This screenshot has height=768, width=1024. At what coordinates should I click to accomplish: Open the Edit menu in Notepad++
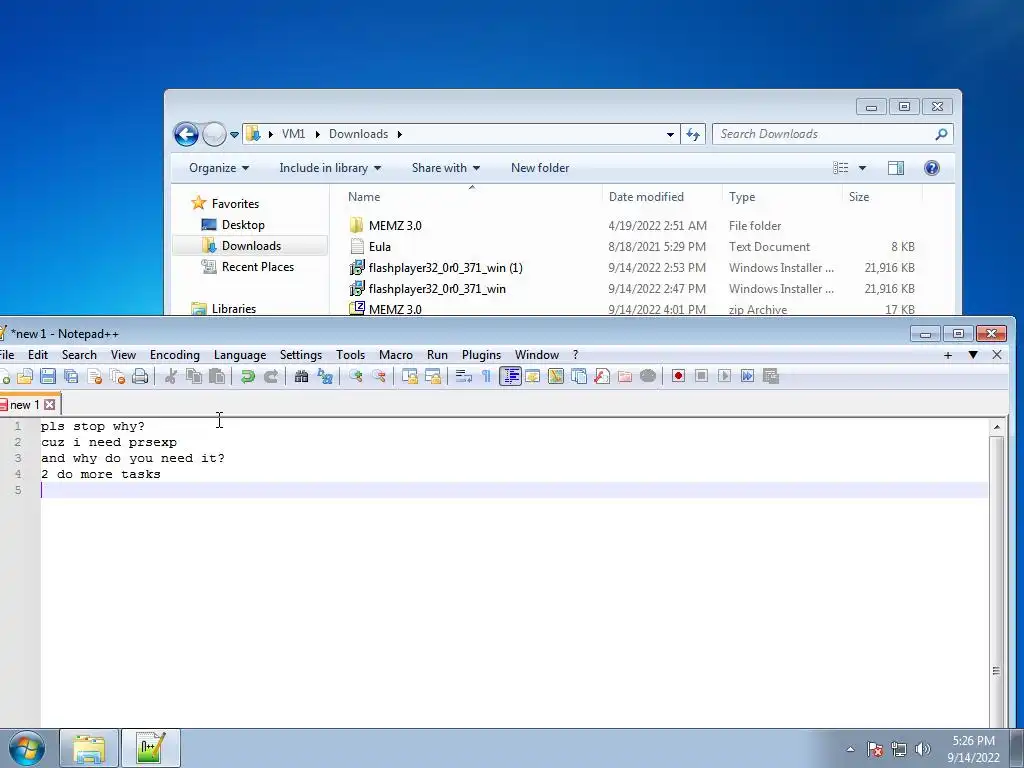(38, 355)
